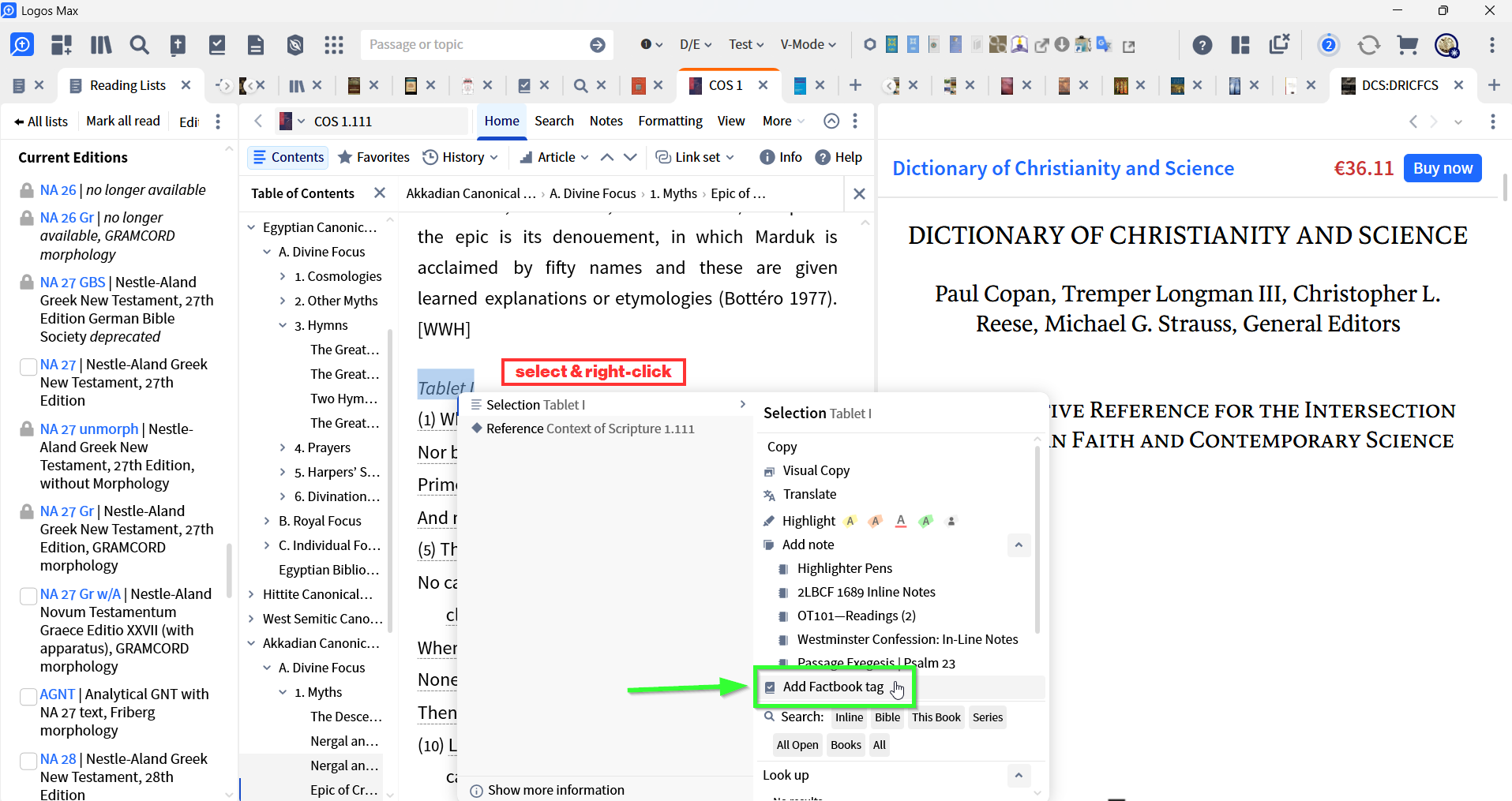Toggle the Bible search scope
This screenshot has height=801, width=1512.
(887, 717)
